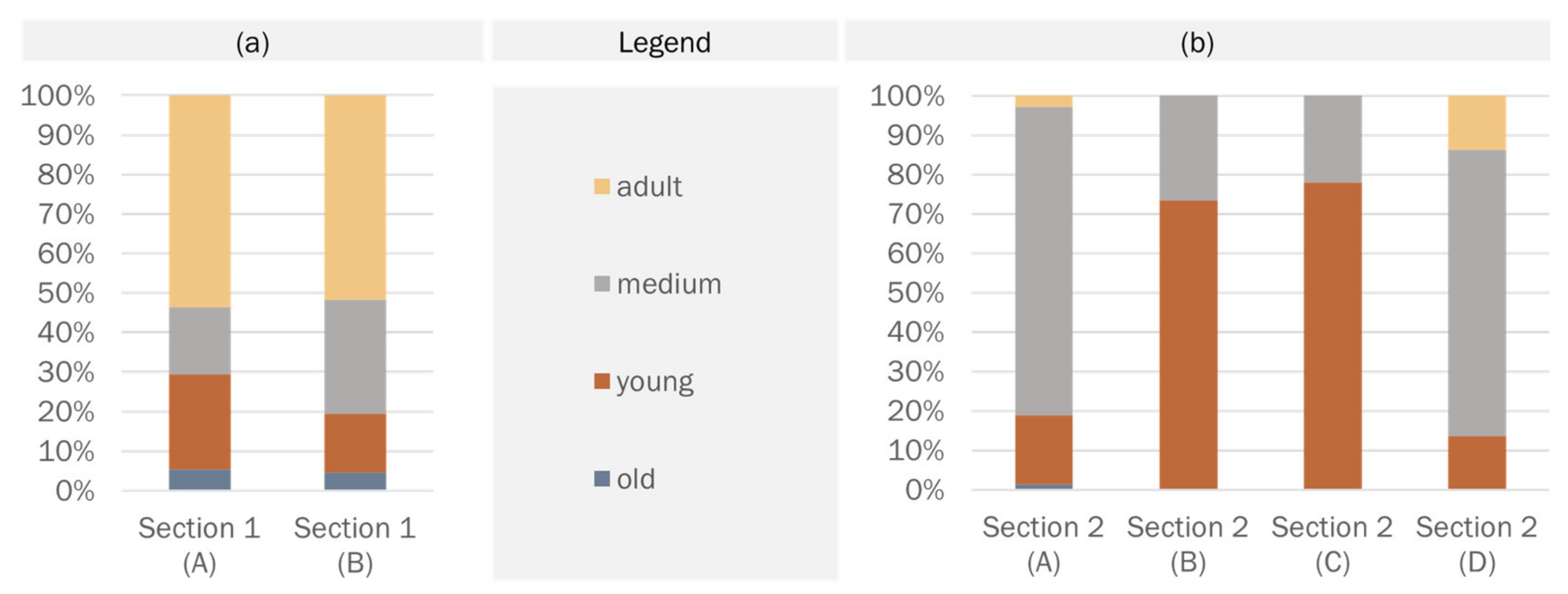1568x594 pixels.
Task: Click the adult color swatch in the legend
Action: pos(601,186)
